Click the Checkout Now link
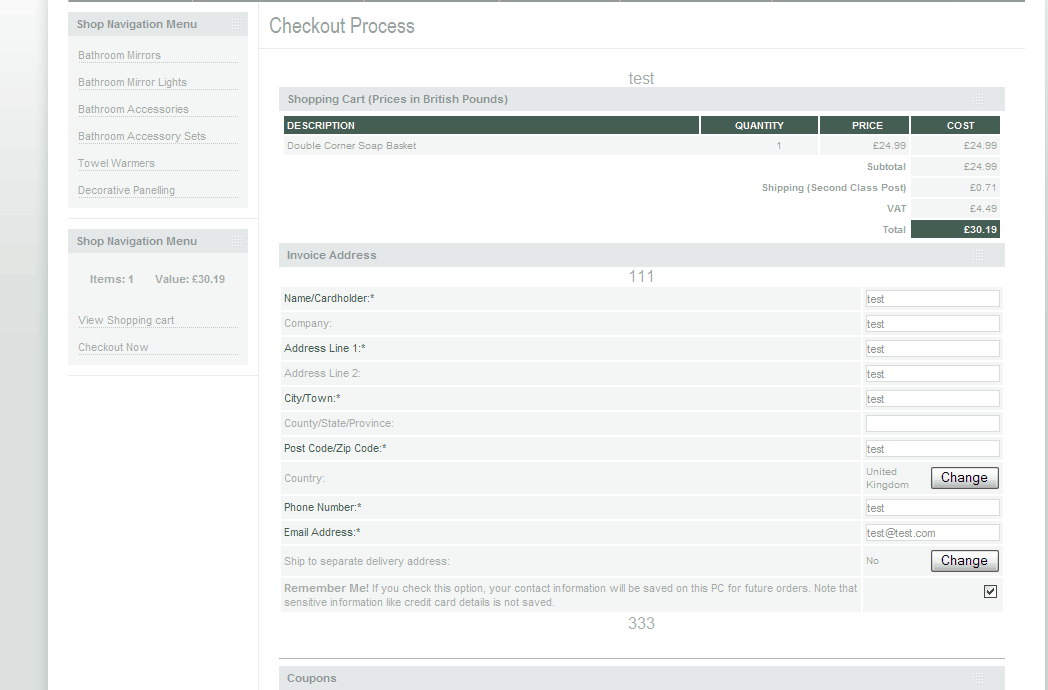The height and width of the screenshot is (690, 1048). coord(113,347)
